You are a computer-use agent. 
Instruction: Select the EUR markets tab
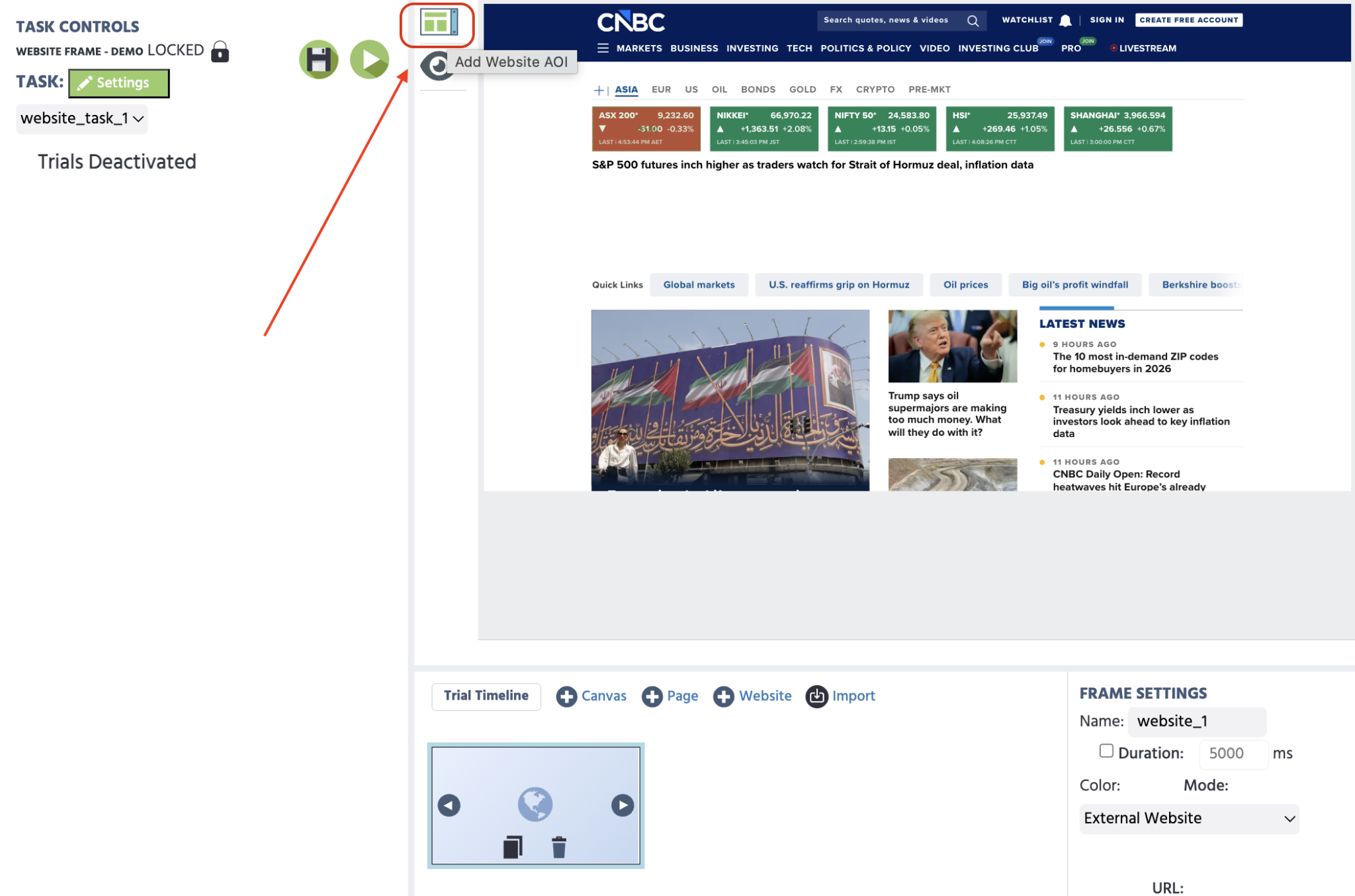coord(661,89)
